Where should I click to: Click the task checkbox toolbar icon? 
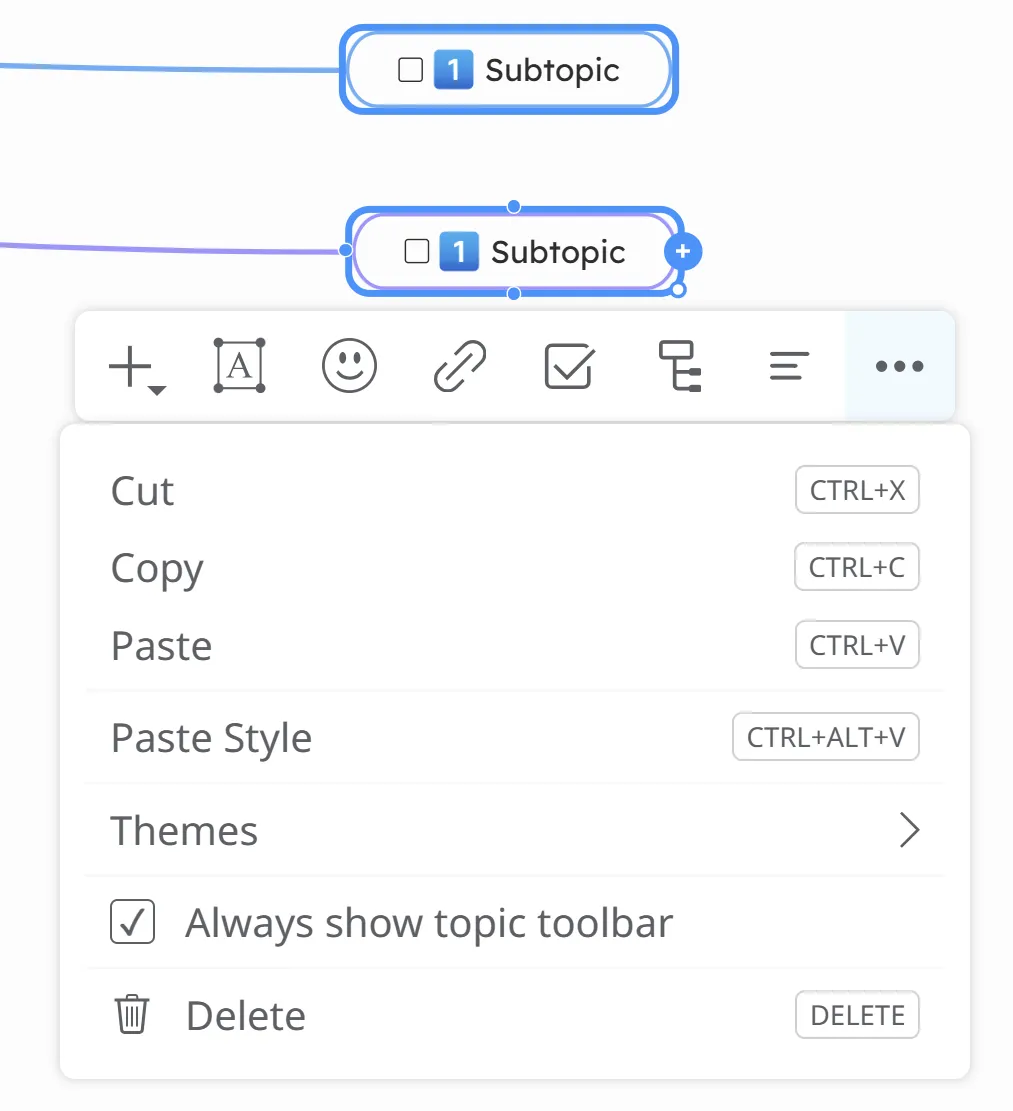coord(569,366)
